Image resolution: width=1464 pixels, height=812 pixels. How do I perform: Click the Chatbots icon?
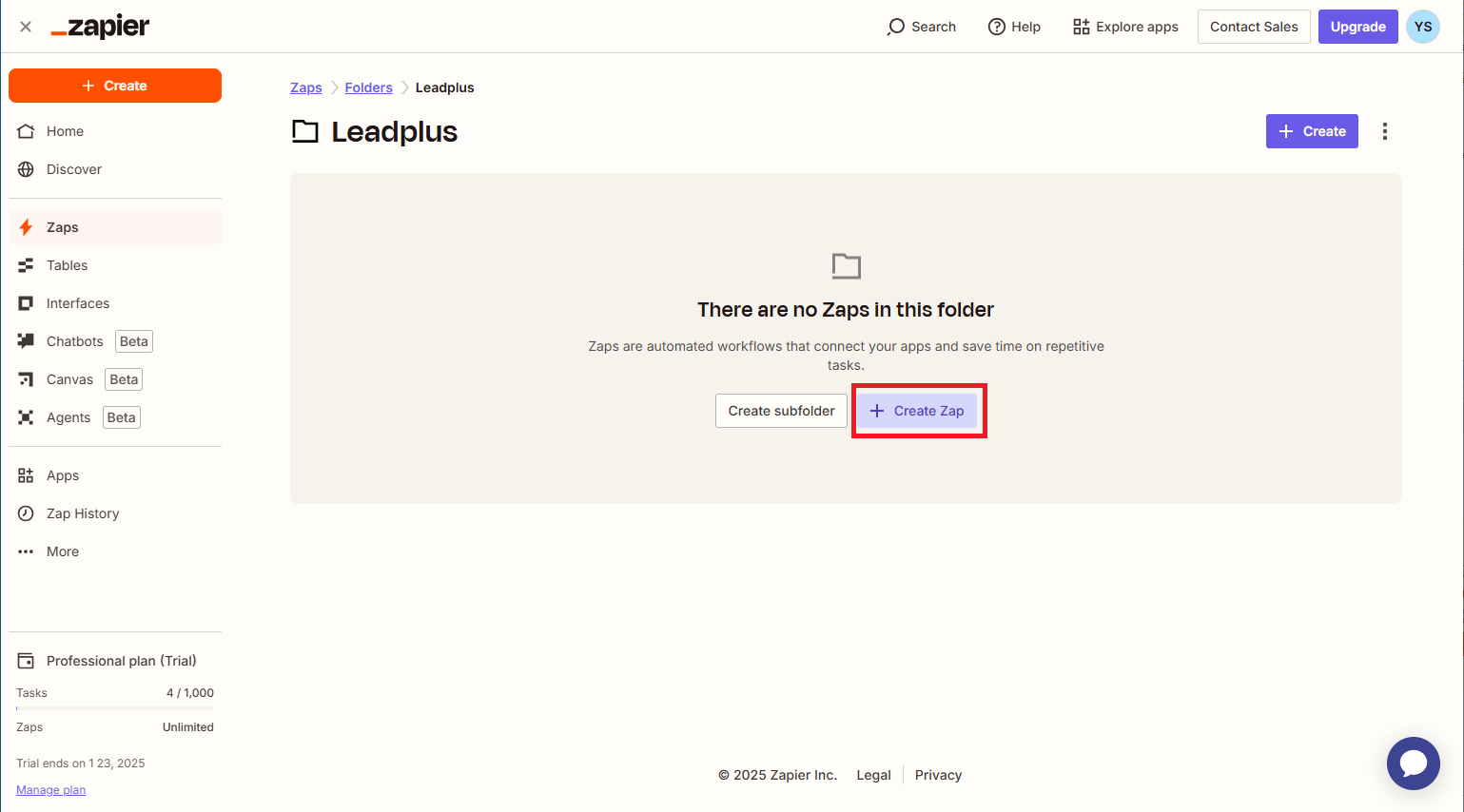pos(26,341)
